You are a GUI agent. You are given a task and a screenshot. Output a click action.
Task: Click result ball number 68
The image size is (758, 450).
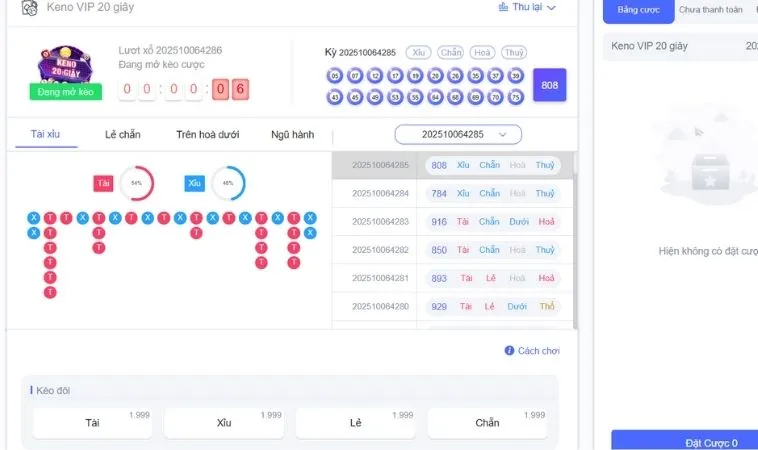tap(455, 97)
